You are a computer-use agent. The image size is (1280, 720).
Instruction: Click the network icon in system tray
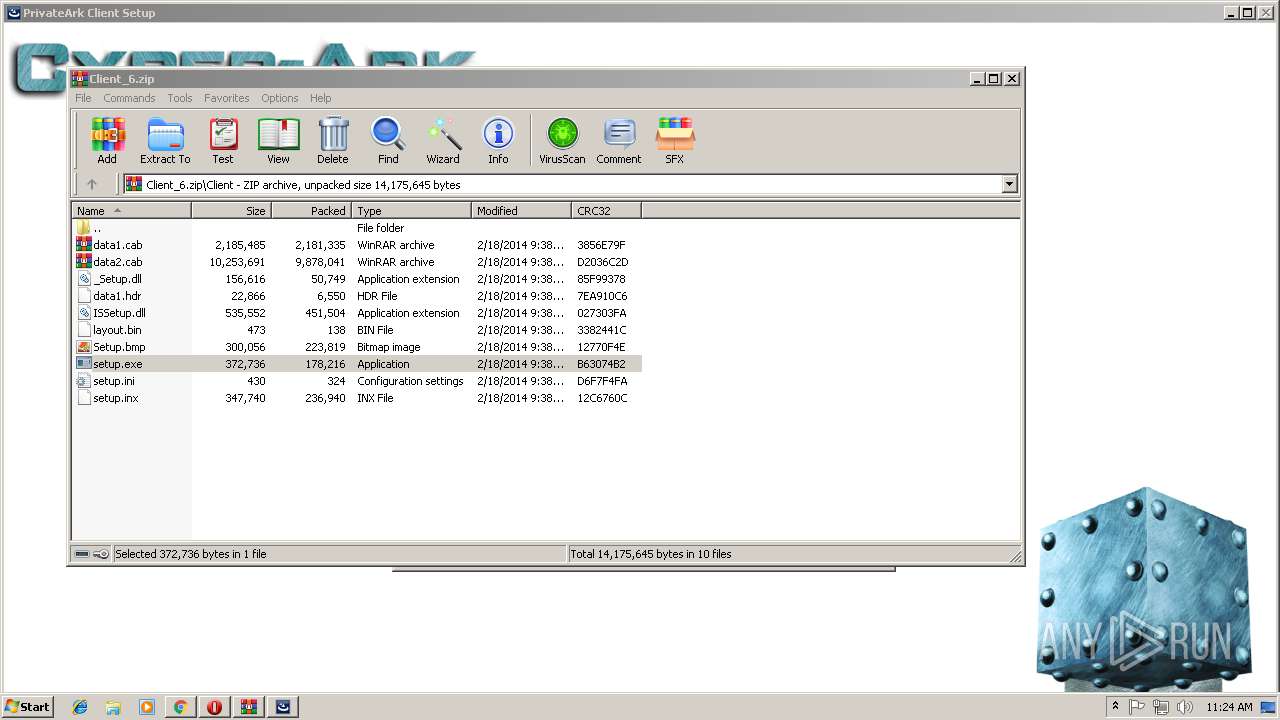click(1161, 707)
